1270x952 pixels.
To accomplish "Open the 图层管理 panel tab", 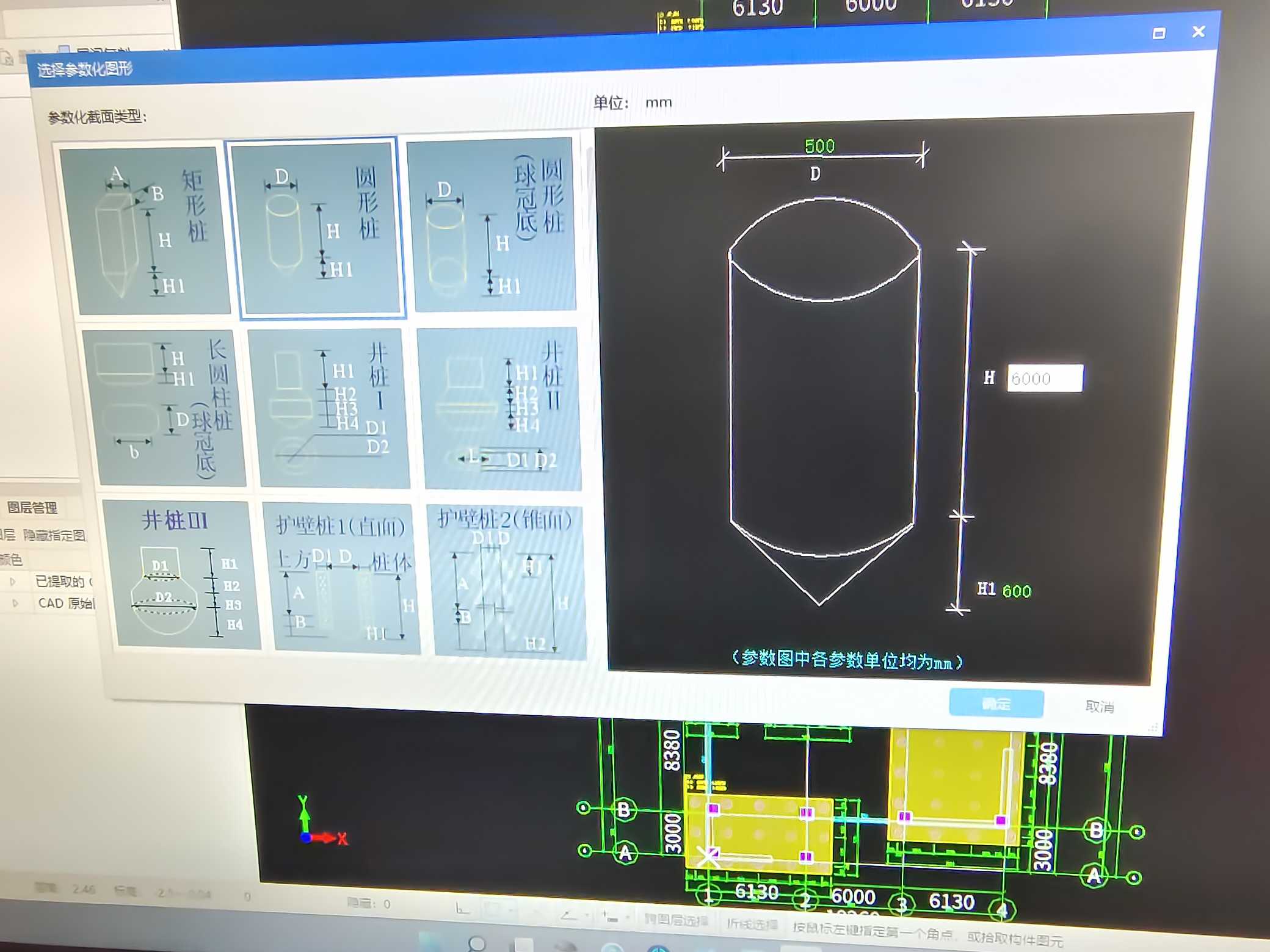I will click(x=32, y=507).
